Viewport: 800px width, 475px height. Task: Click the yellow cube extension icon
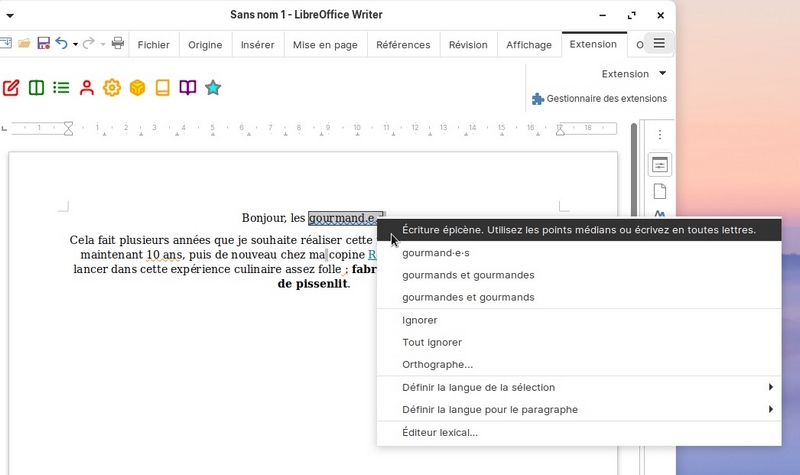pos(137,88)
